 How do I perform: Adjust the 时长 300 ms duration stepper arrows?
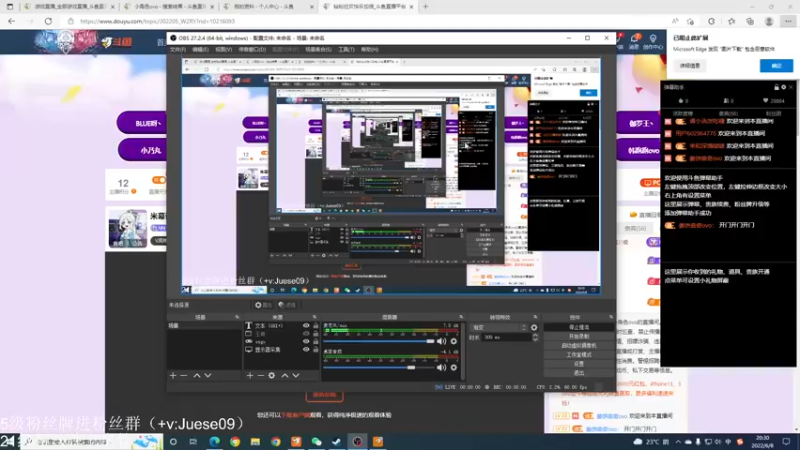pos(535,337)
